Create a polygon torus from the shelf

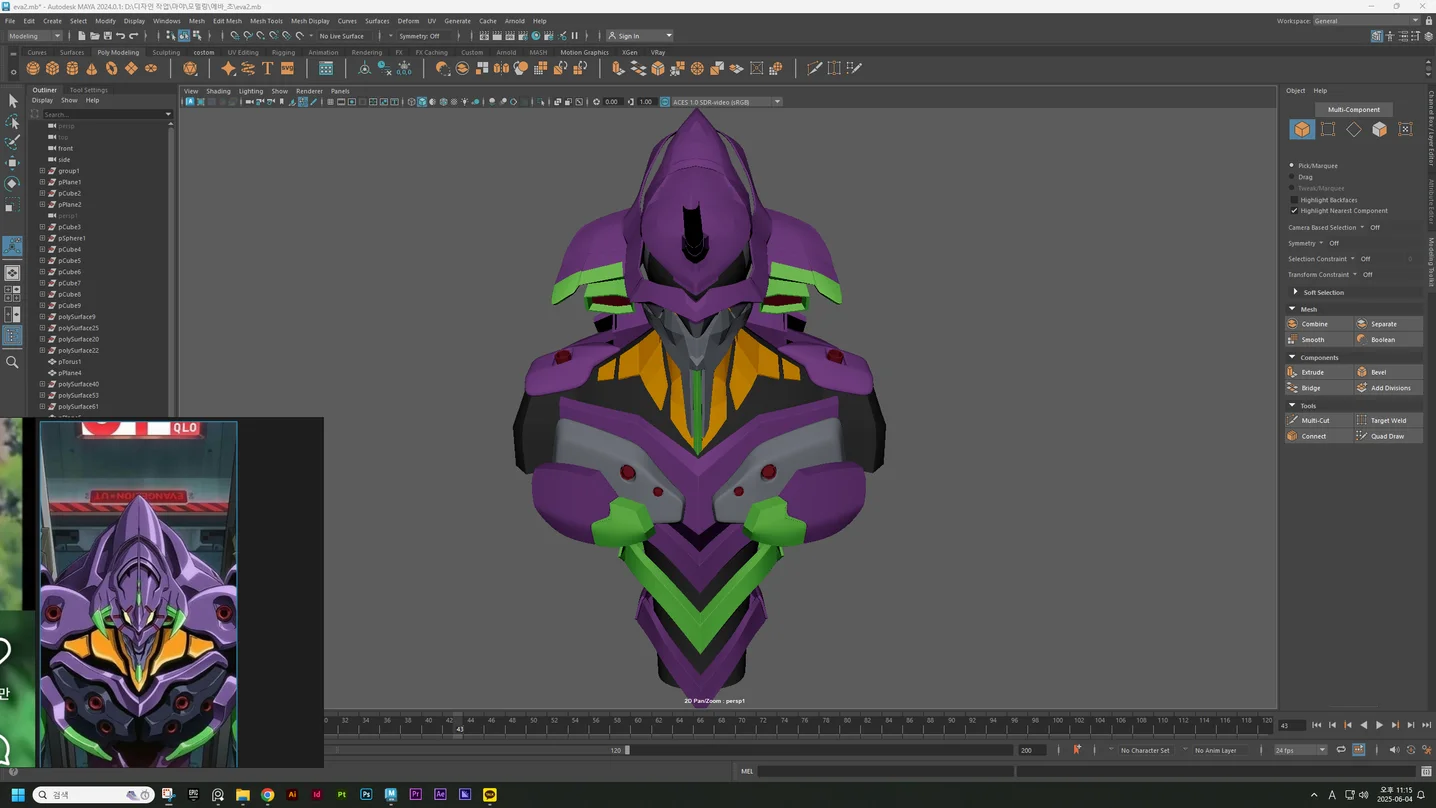click(111, 68)
